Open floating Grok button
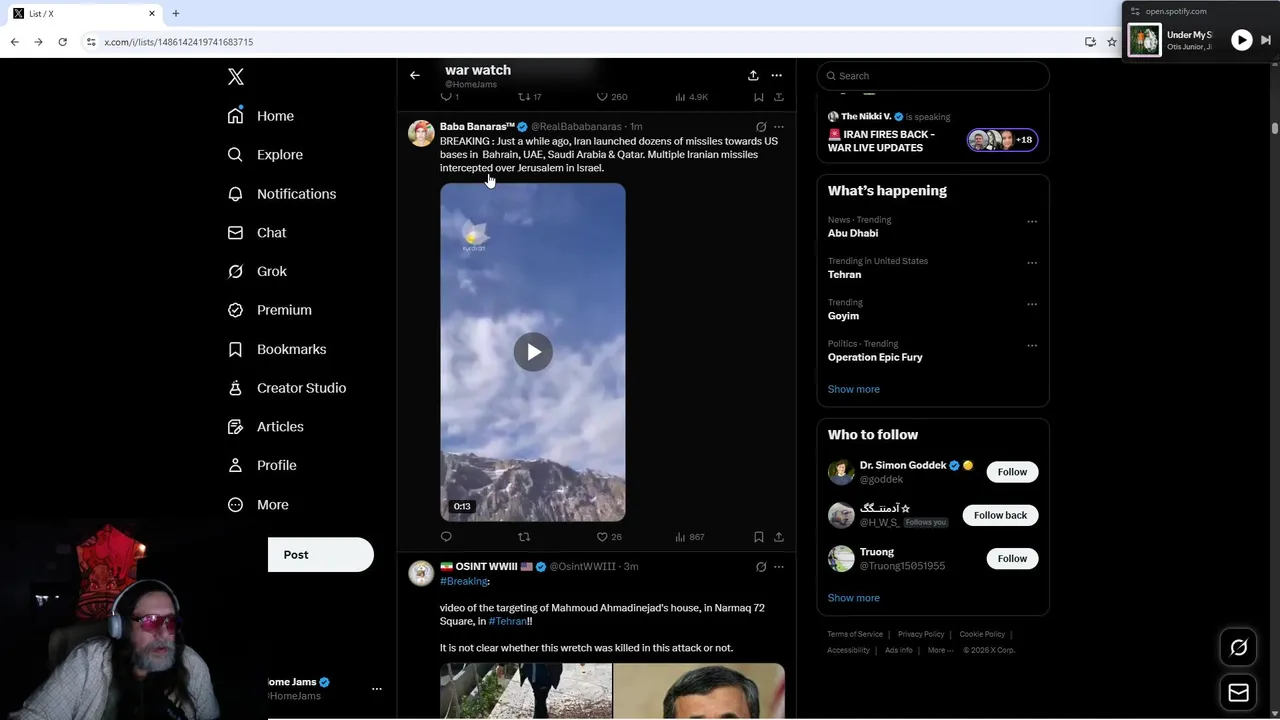This screenshot has height=720, width=1280. click(x=1238, y=648)
